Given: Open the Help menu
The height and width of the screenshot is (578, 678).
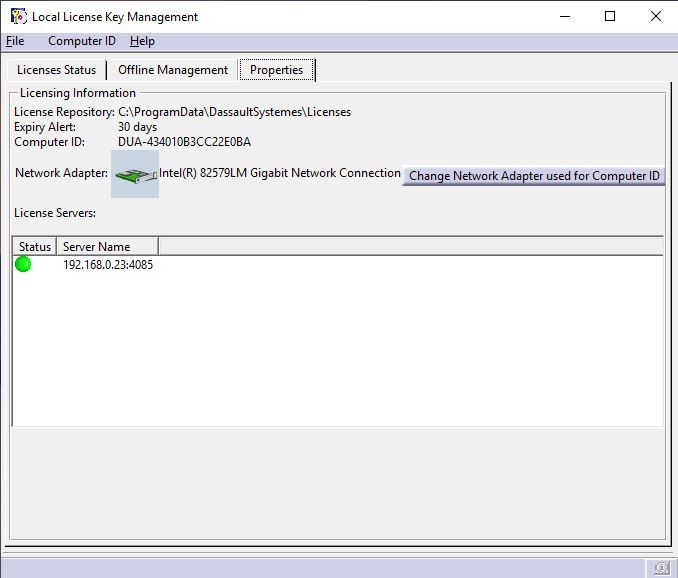Looking at the screenshot, I should point(142,41).
